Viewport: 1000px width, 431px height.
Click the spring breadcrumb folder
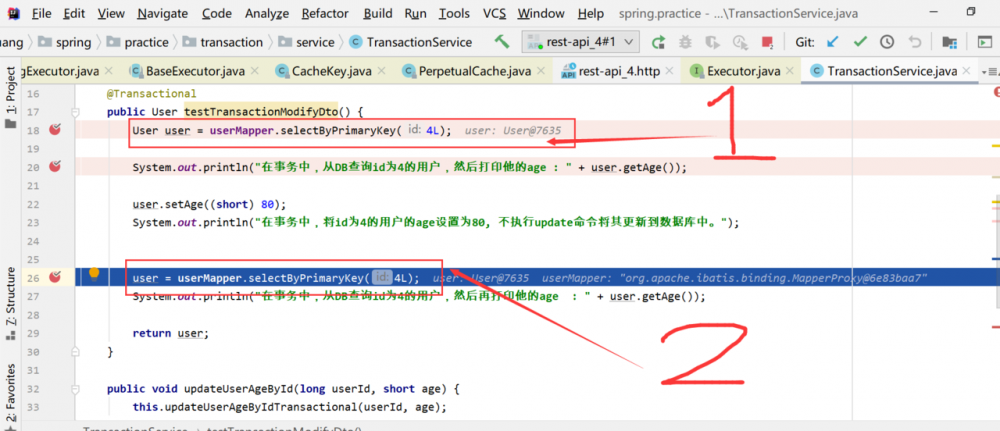pos(64,42)
